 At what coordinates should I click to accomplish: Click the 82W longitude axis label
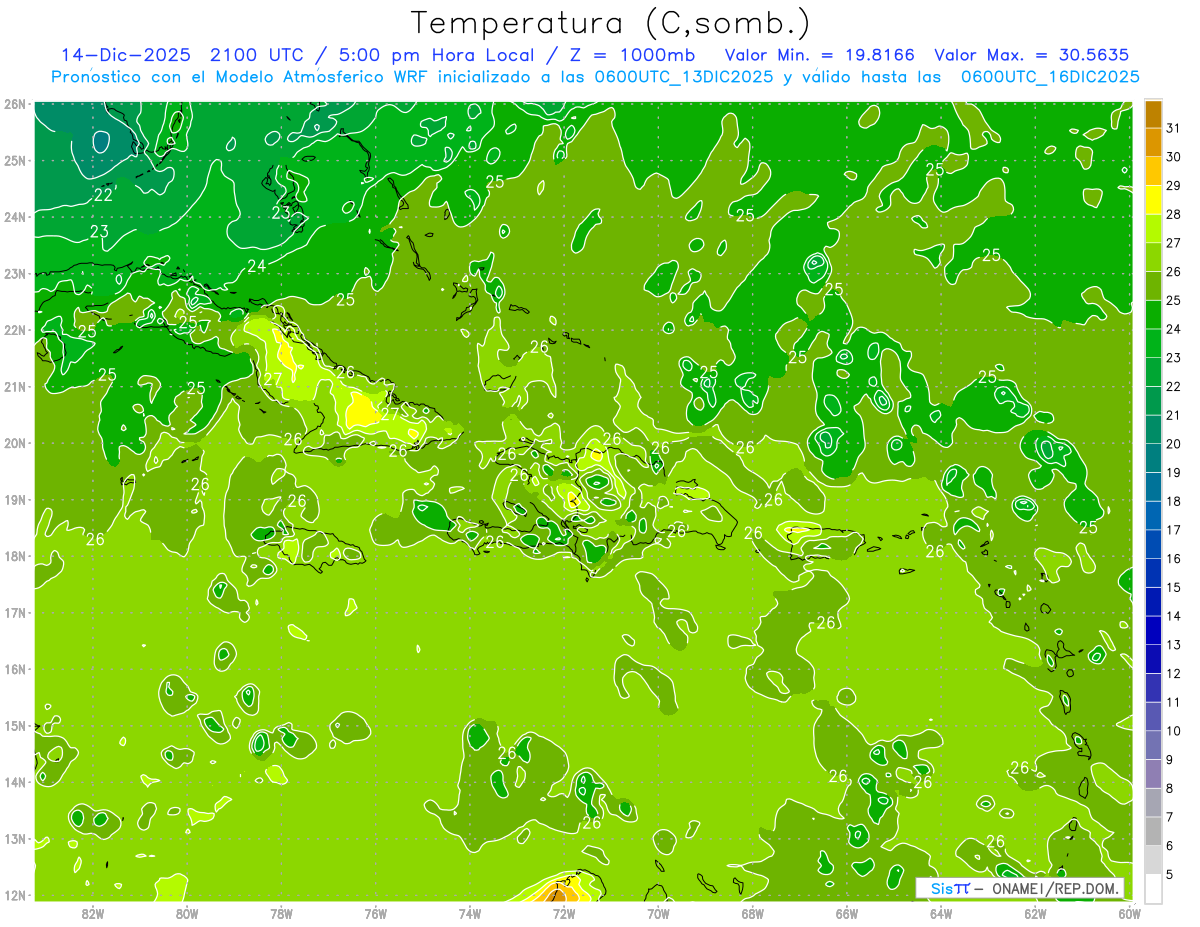tap(93, 913)
